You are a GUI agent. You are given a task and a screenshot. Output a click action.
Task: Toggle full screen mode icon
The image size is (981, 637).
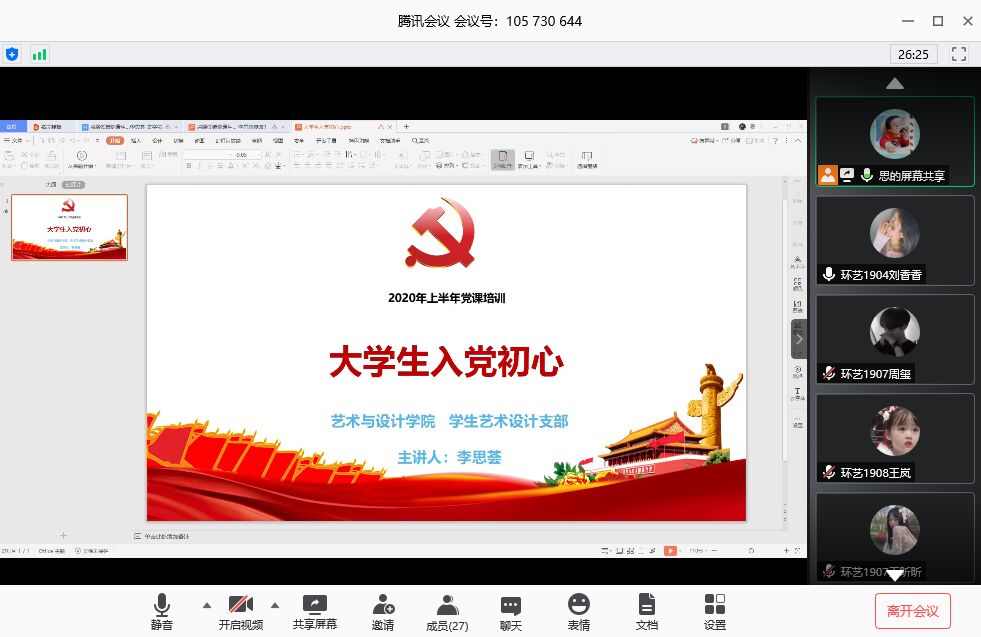pyautogui.click(x=958, y=54)
